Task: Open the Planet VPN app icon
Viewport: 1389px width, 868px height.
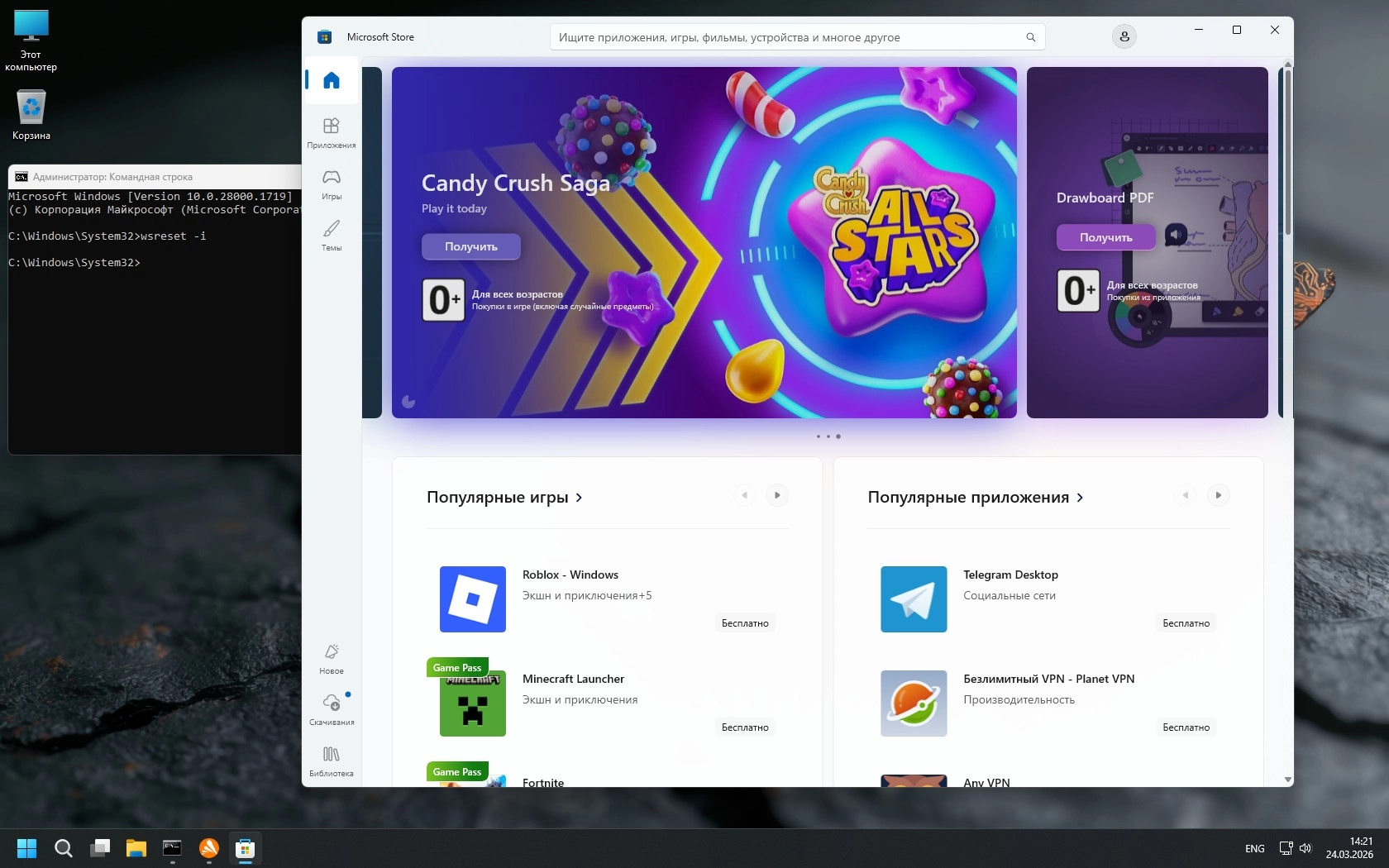Action: (x=914, y=703)
